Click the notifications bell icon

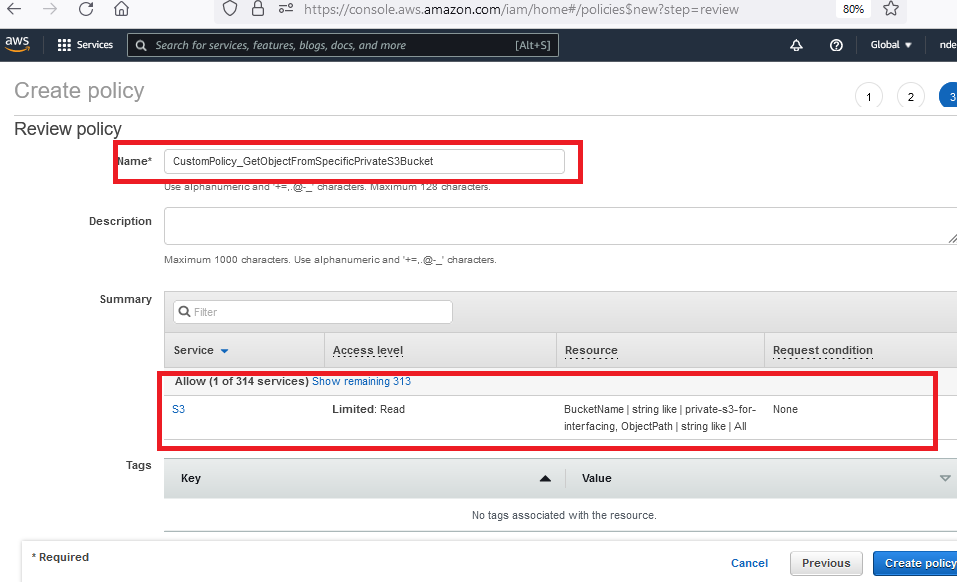[796, 45]
